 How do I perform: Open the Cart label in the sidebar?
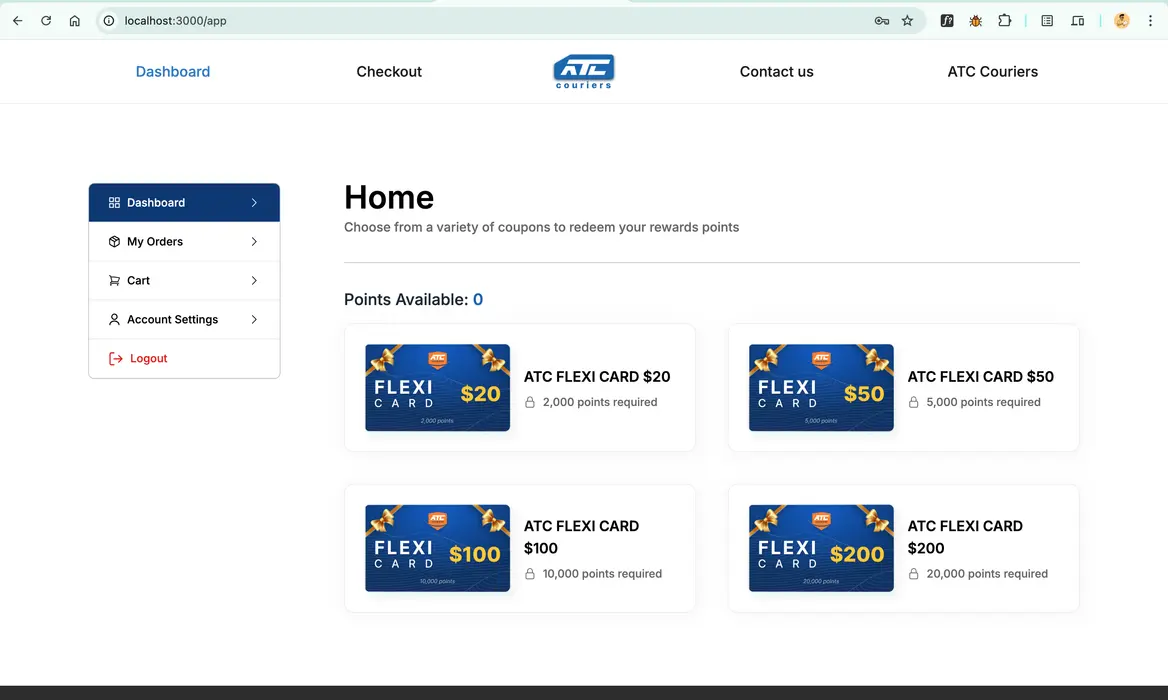(x=139, y=281)
